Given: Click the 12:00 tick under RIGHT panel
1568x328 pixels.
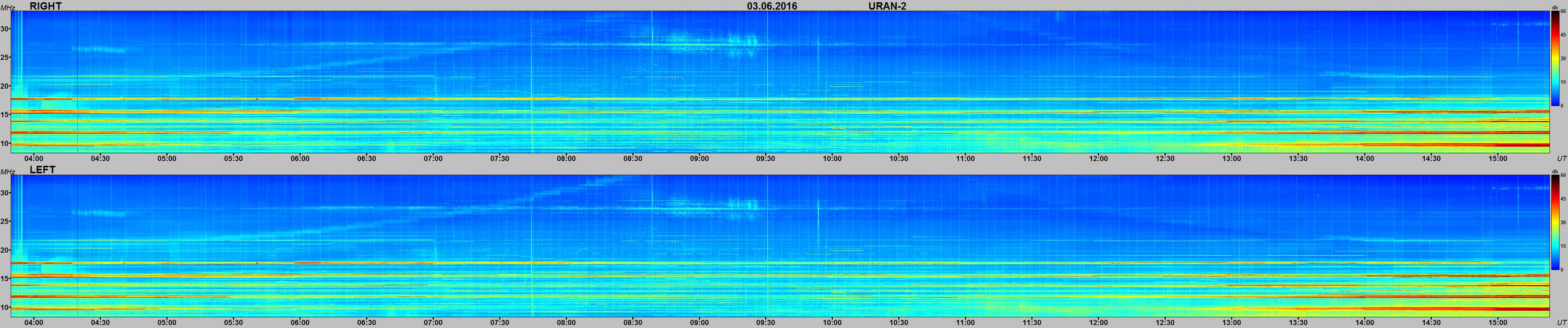Looking at the screenshot, I should click(1099, 158).
